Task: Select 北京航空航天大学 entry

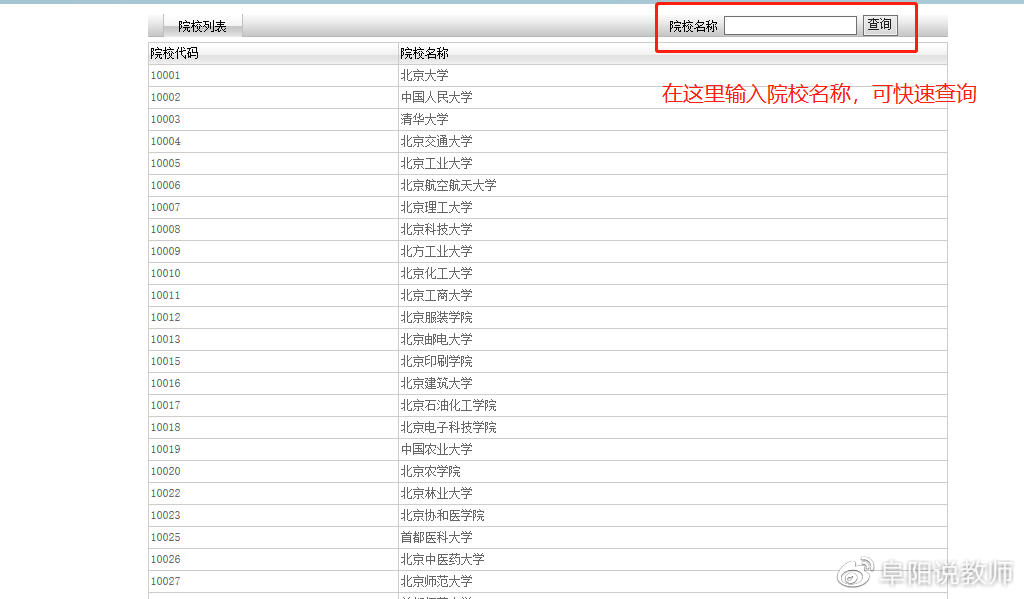Action: pos(449,186)
